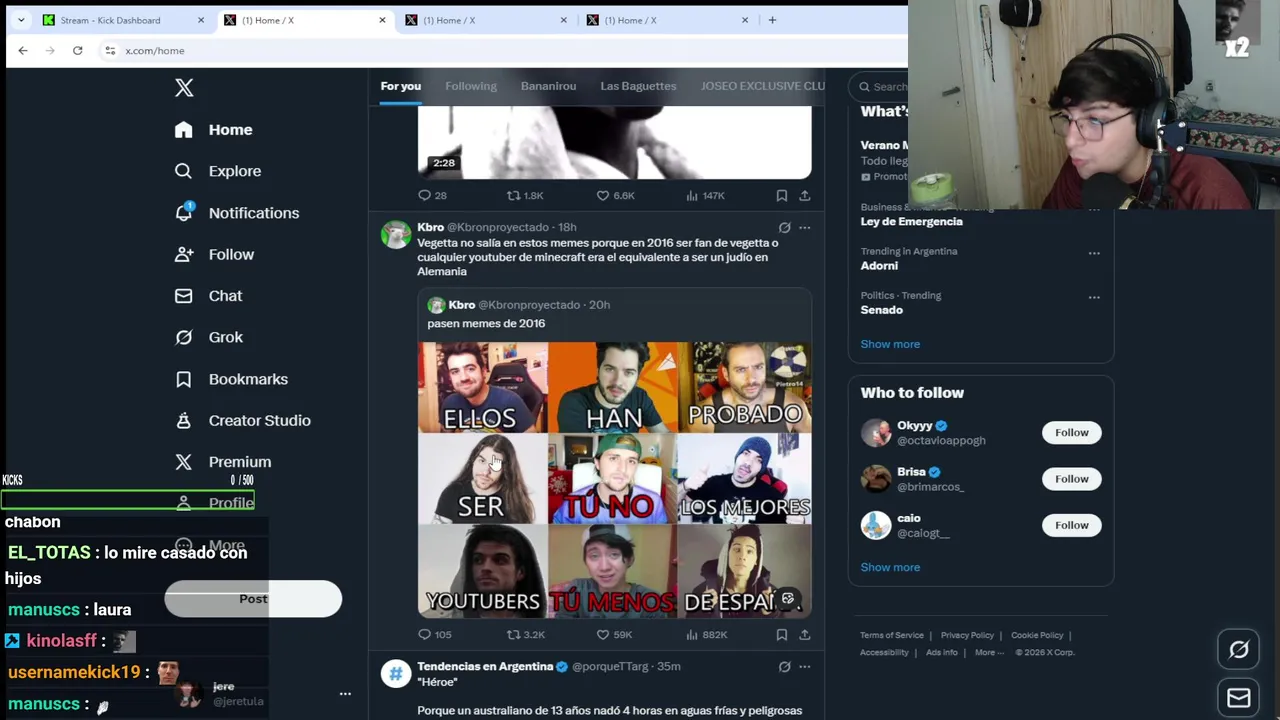Reload the page
1280x720 pixels.
(77, 51)
